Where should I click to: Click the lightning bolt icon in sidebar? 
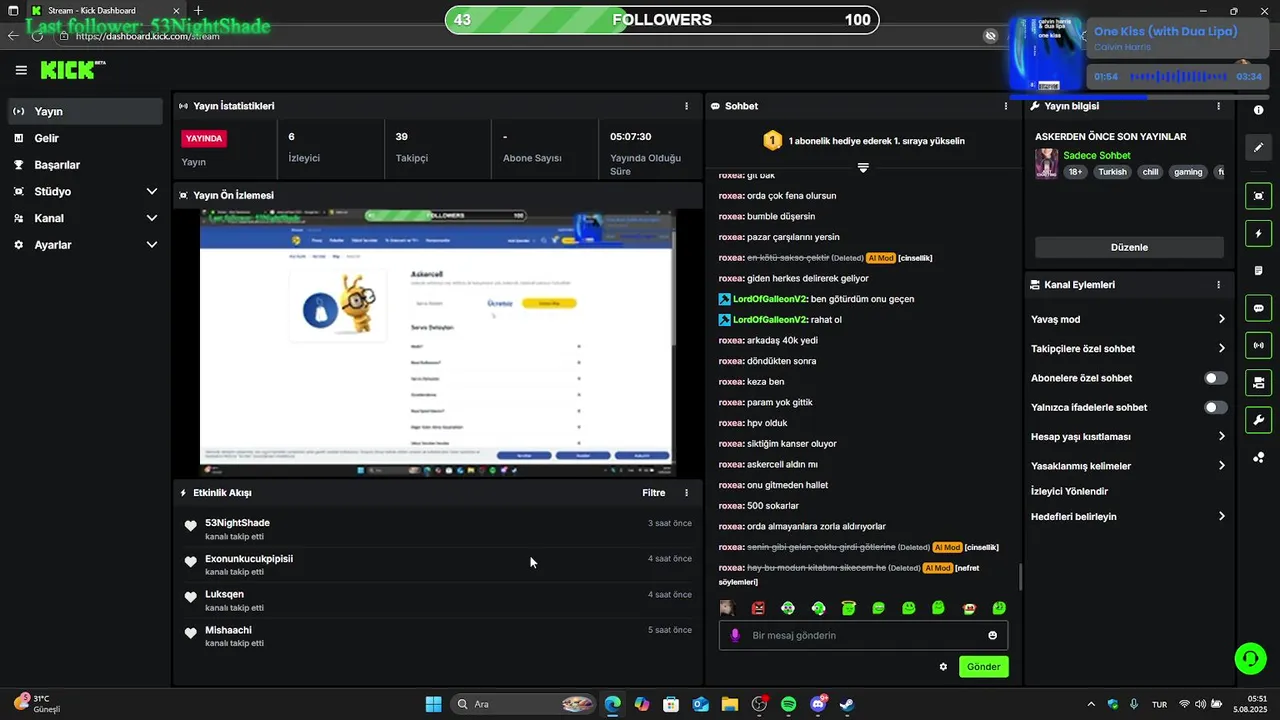(x=1259, y=234)
